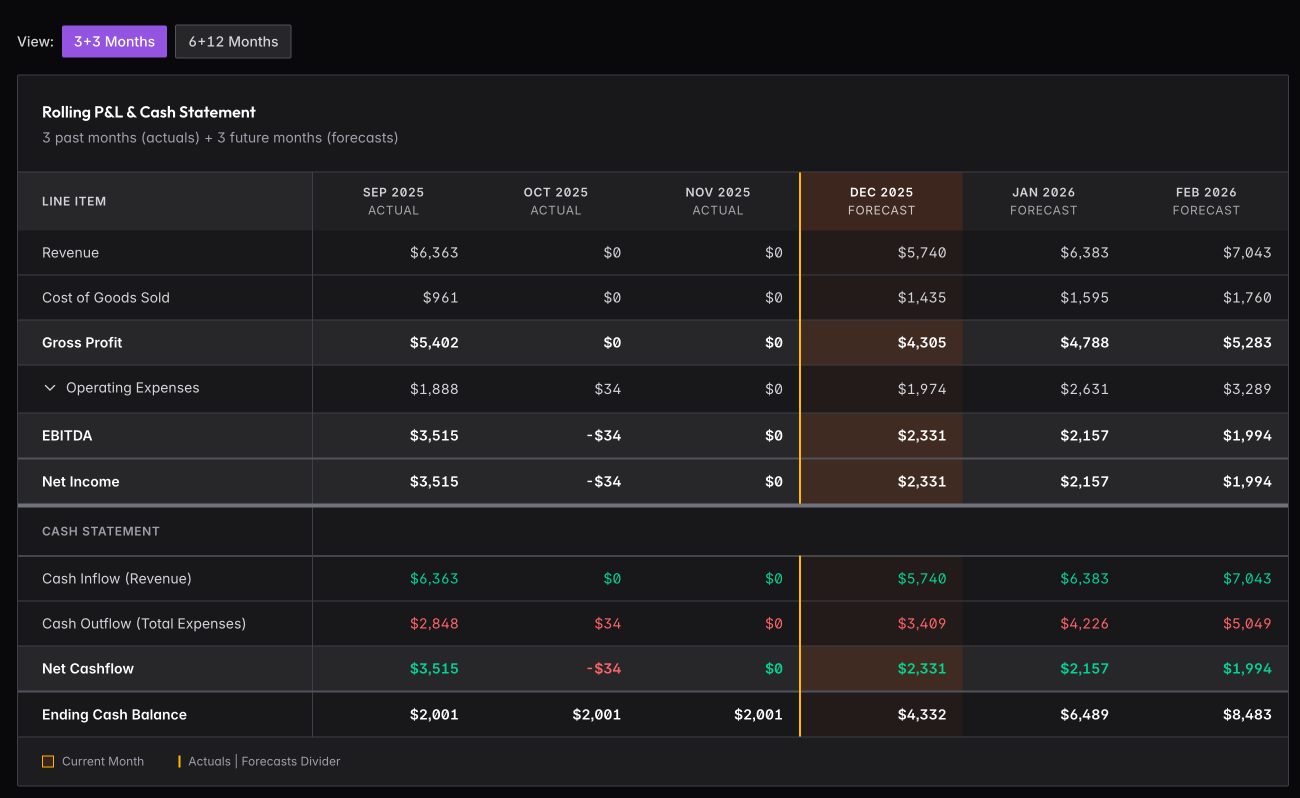Select the Operating Expenses row label
Screen dimensions: 1300x798
click(x=132, y=388)
